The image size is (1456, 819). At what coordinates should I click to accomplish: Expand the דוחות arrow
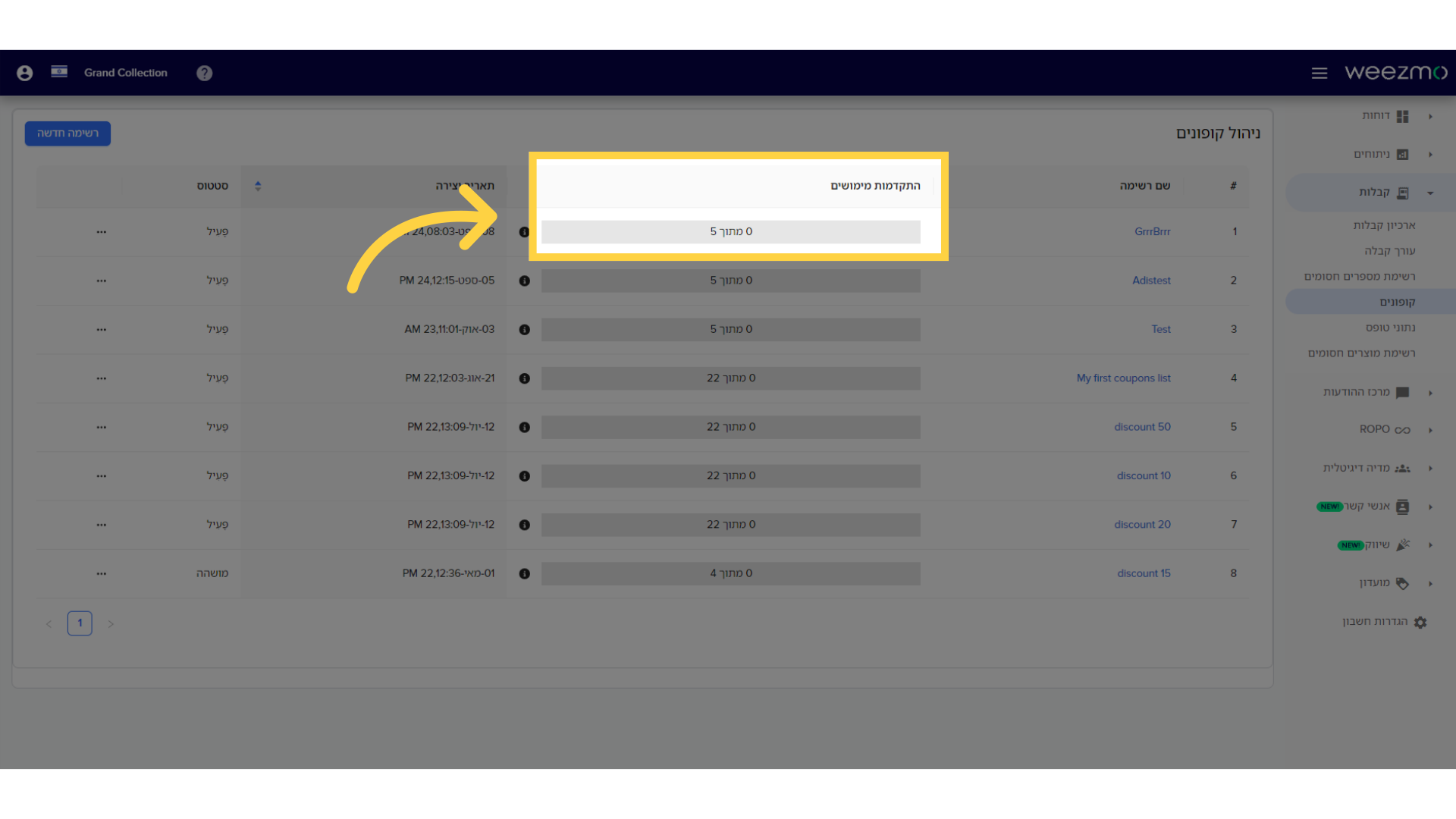point(1430,117)
